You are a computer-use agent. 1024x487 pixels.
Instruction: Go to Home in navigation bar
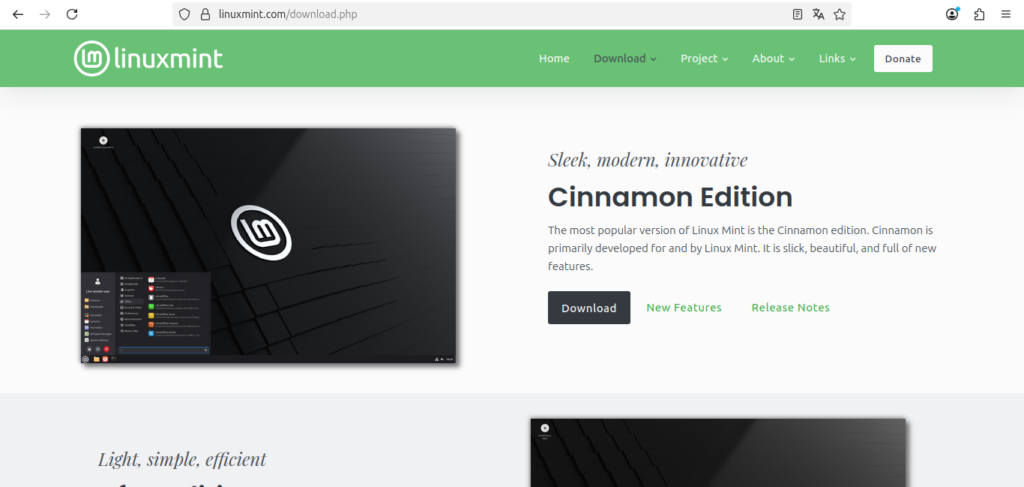(x=554, y=59)
